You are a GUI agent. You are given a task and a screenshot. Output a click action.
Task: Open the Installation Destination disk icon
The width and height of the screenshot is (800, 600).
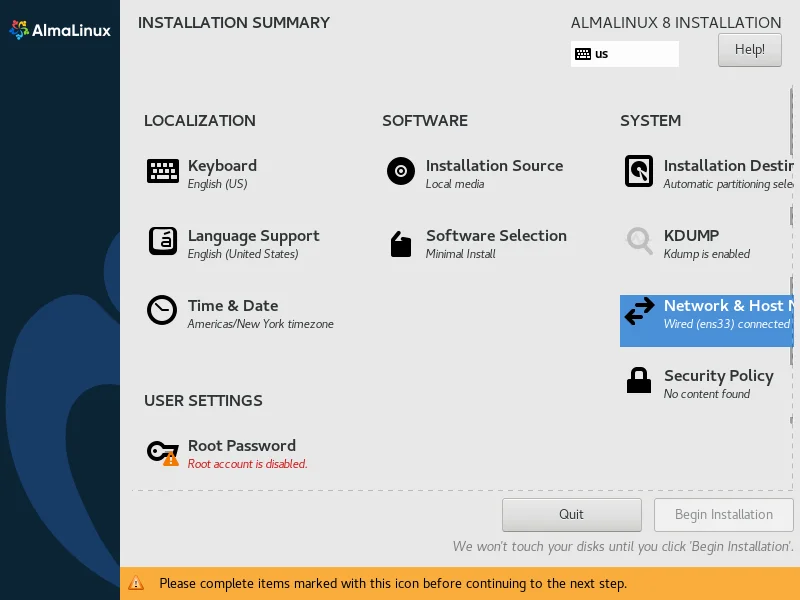[x=639, y=171]
